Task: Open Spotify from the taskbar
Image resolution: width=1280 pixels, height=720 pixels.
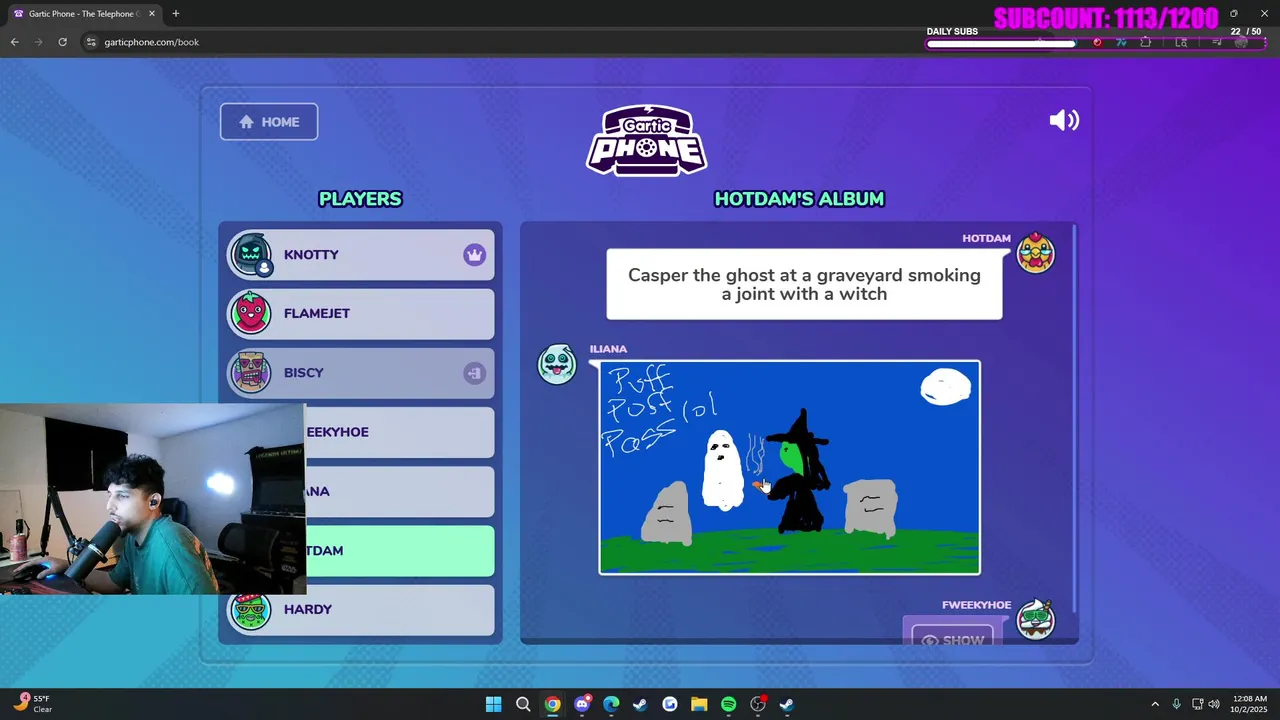Action: pos(728,704)
